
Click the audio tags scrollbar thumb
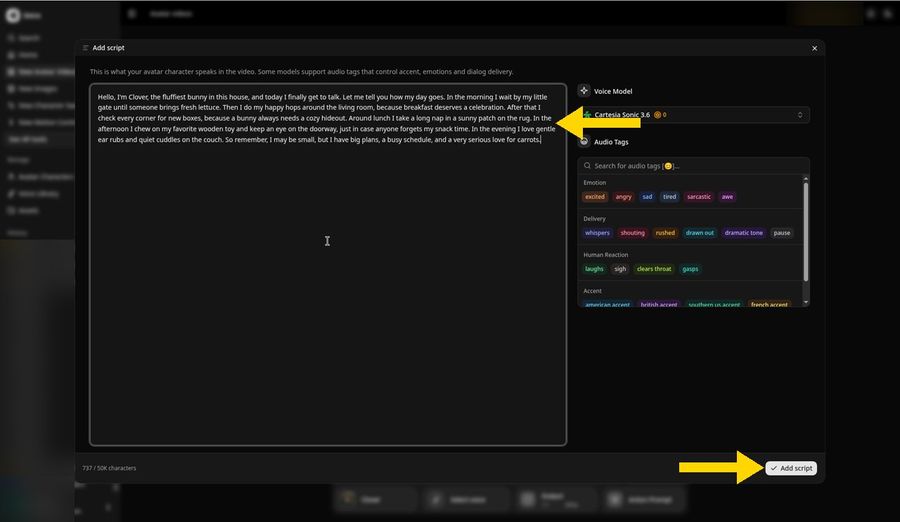[x=806, y=232]
